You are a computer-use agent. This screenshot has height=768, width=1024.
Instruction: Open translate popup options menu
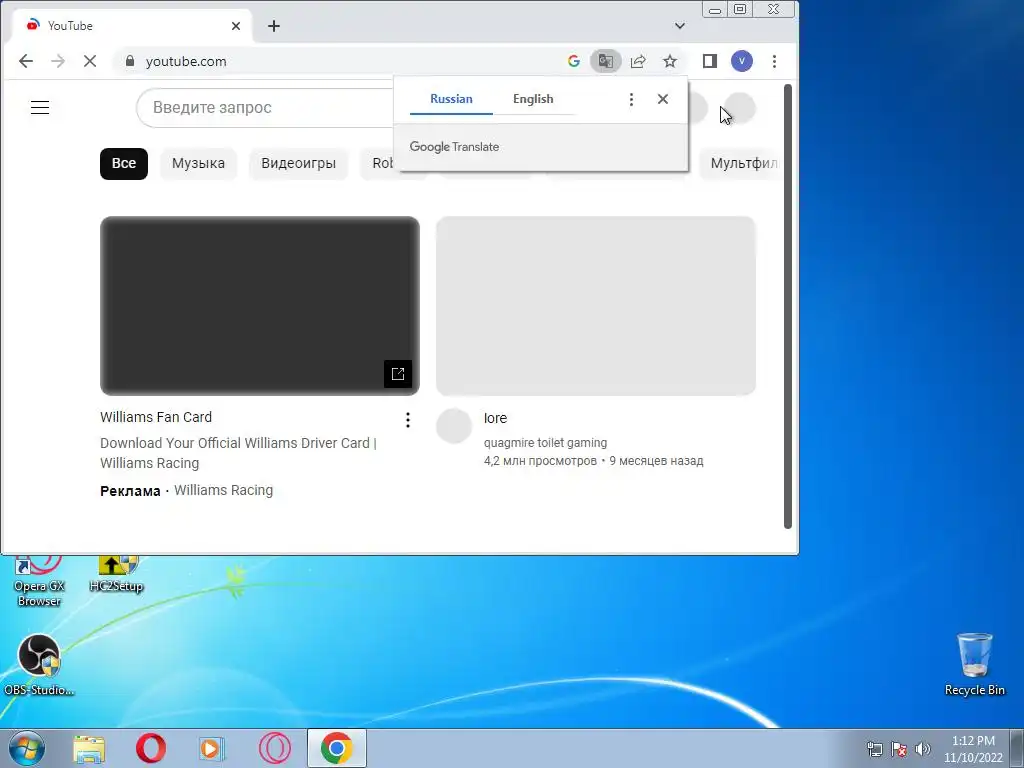(x=631, y=99)
